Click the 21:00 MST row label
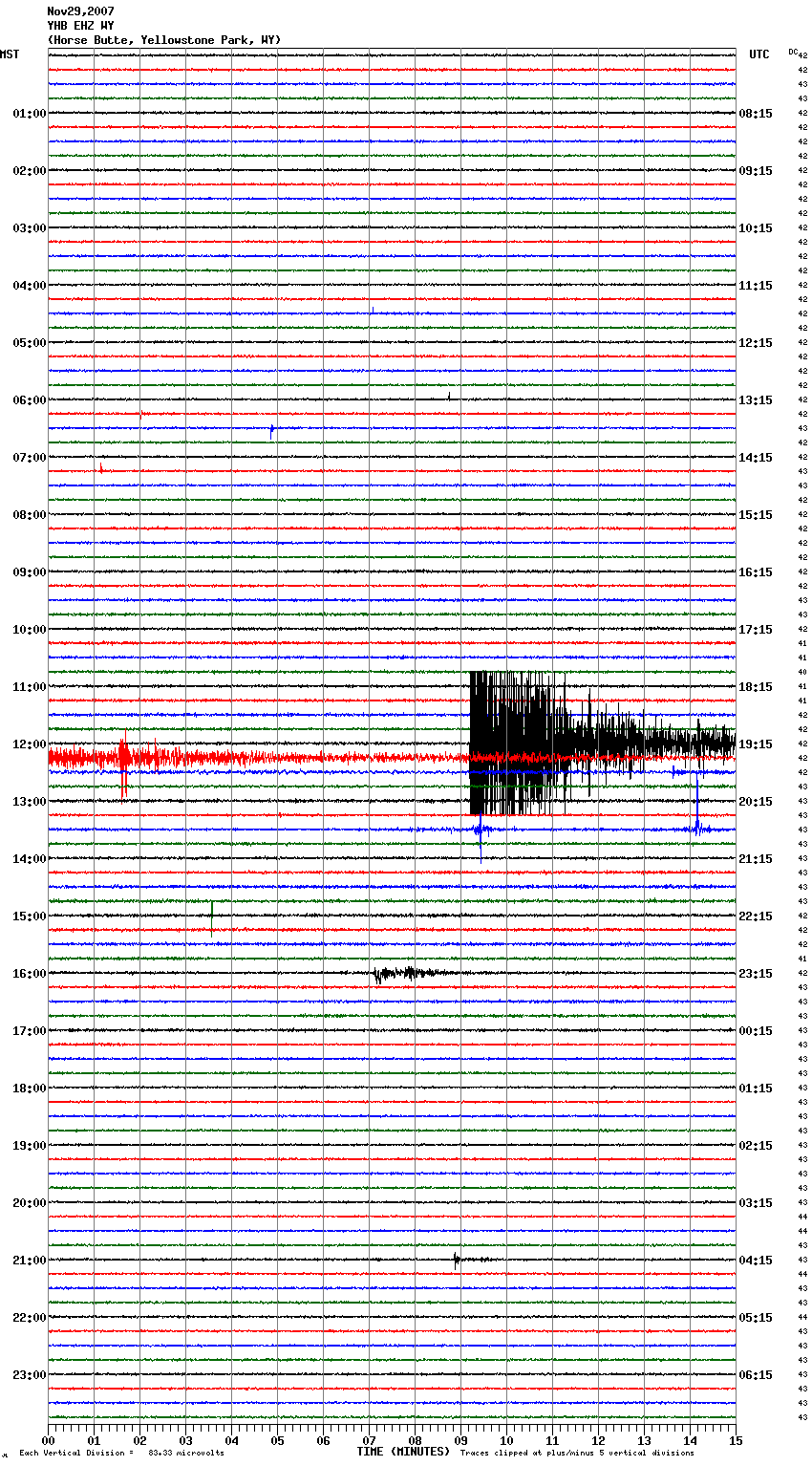The height and width of the screenshot is (1466, 812). 30,1261
